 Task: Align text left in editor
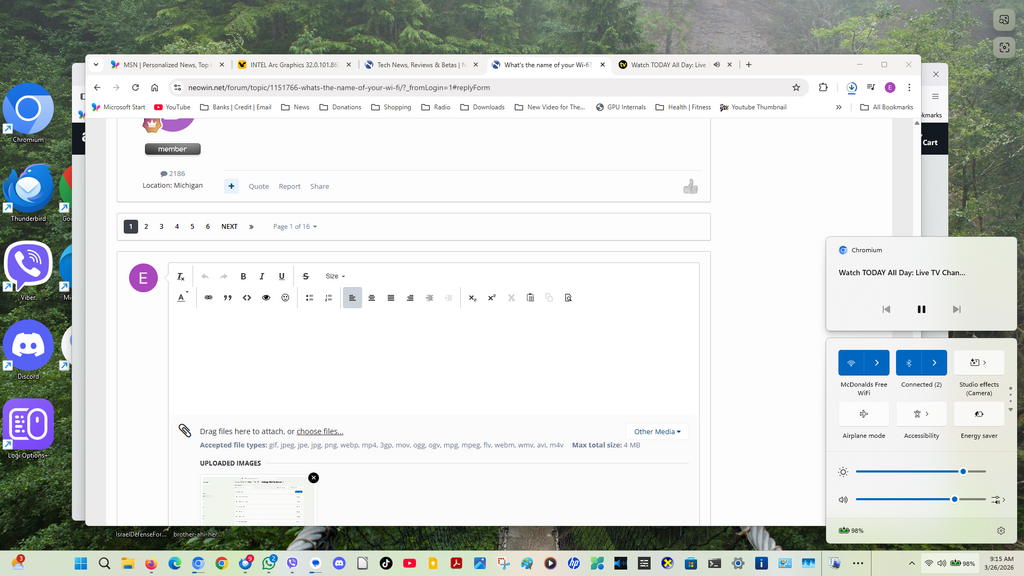(x=352, y=298)
